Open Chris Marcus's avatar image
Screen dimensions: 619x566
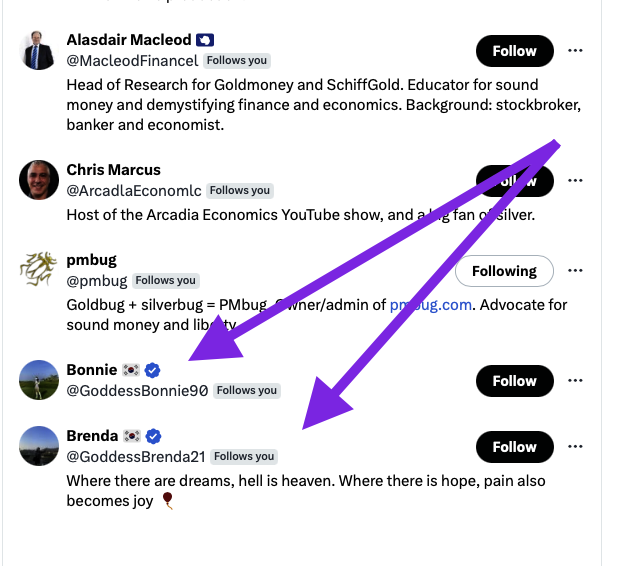coord(39,180)
